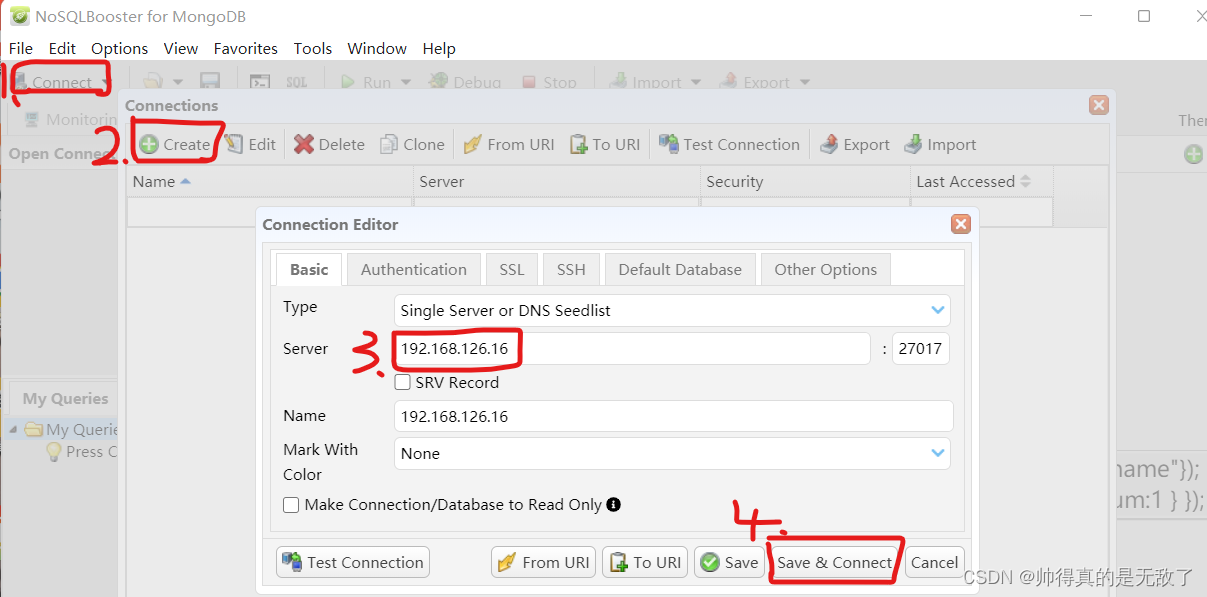The width and height of the screenshot is (1207, 597).
Task: Open the Help menu
Action: [439, 48]
